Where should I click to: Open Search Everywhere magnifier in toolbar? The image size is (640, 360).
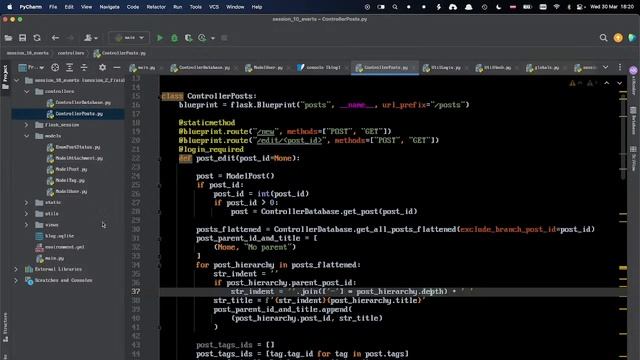[x=603, y=38]
